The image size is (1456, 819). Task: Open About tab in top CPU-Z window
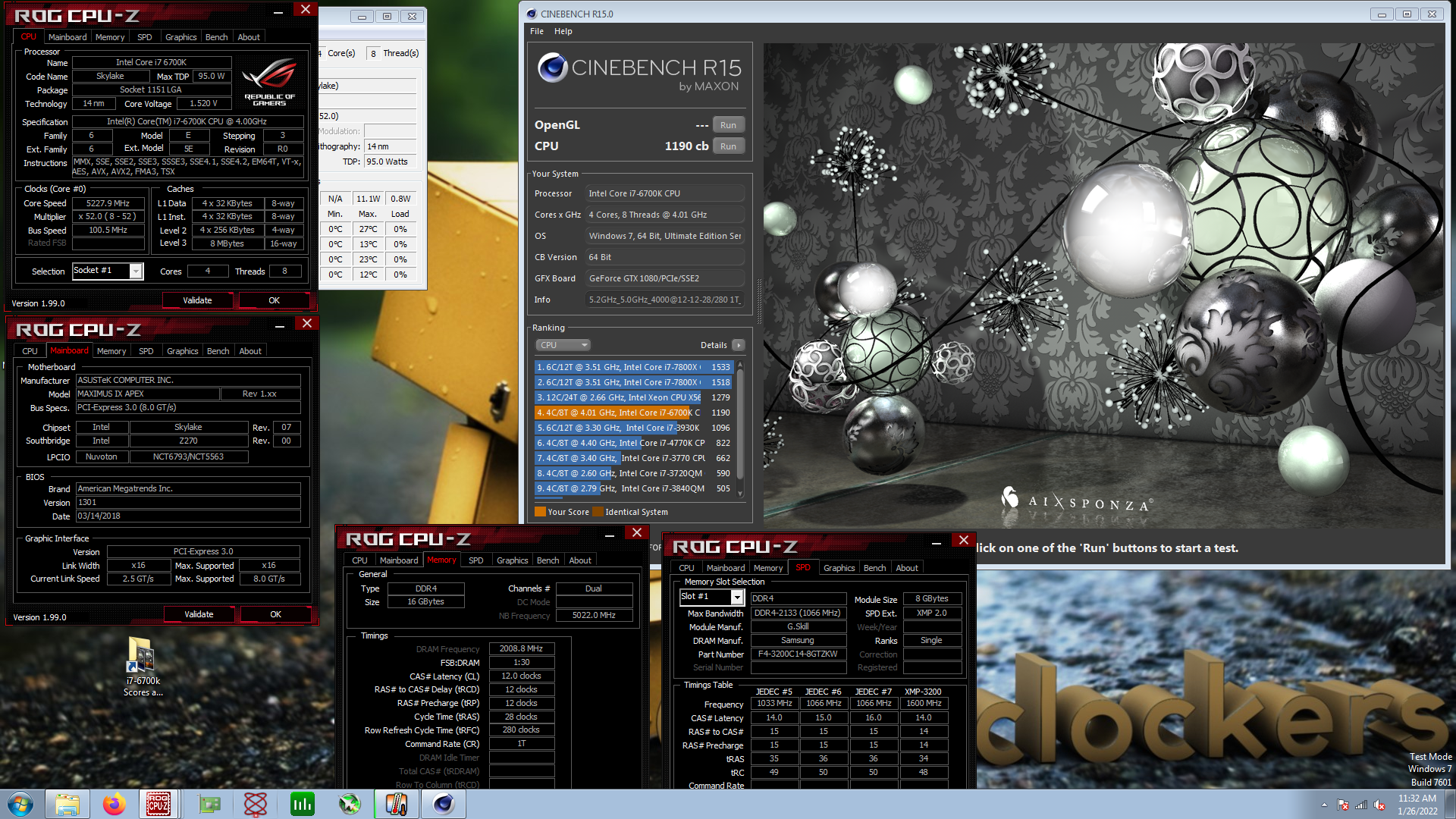[249, 37]
